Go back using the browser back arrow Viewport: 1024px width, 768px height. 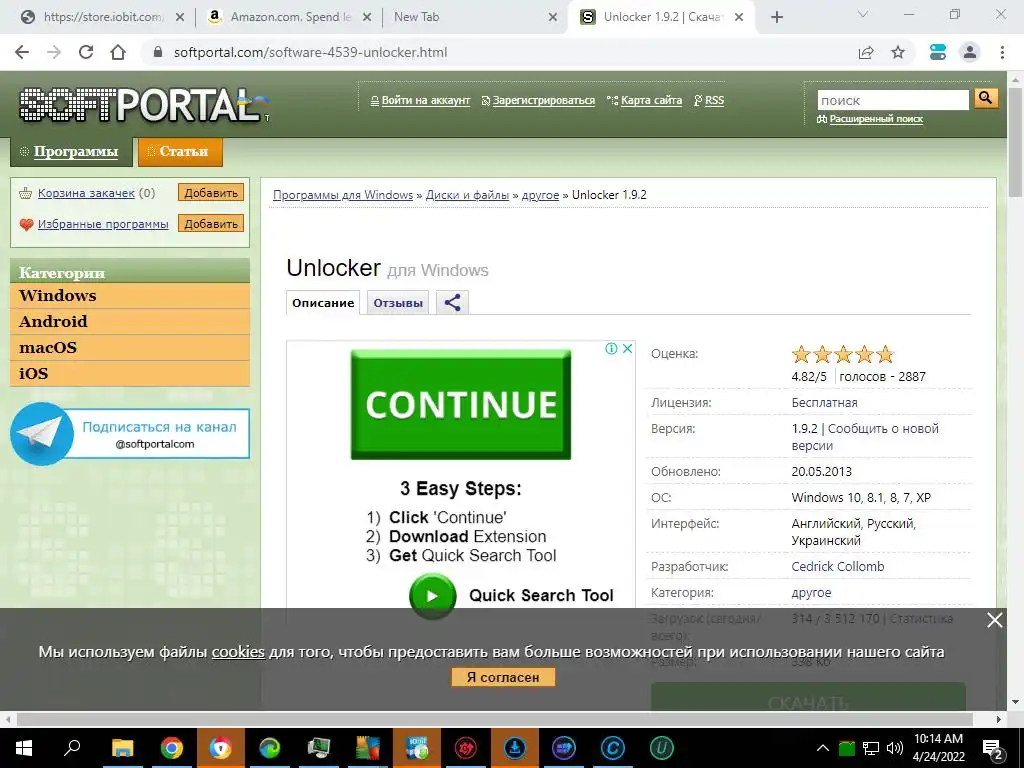[x=22, y=52]
